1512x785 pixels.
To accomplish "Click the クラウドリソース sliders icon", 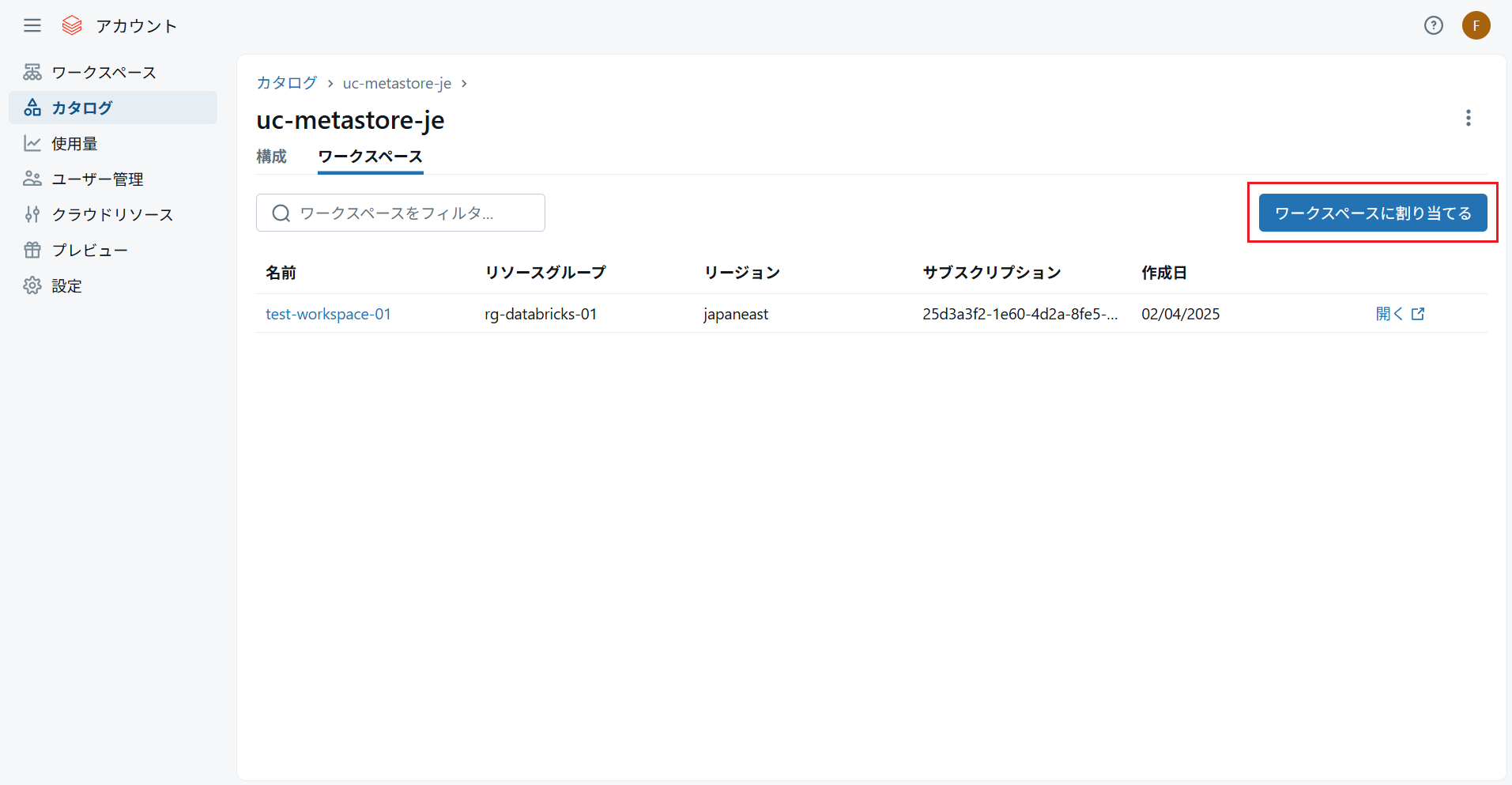I will pyautogui.click(x=32, y=214).
